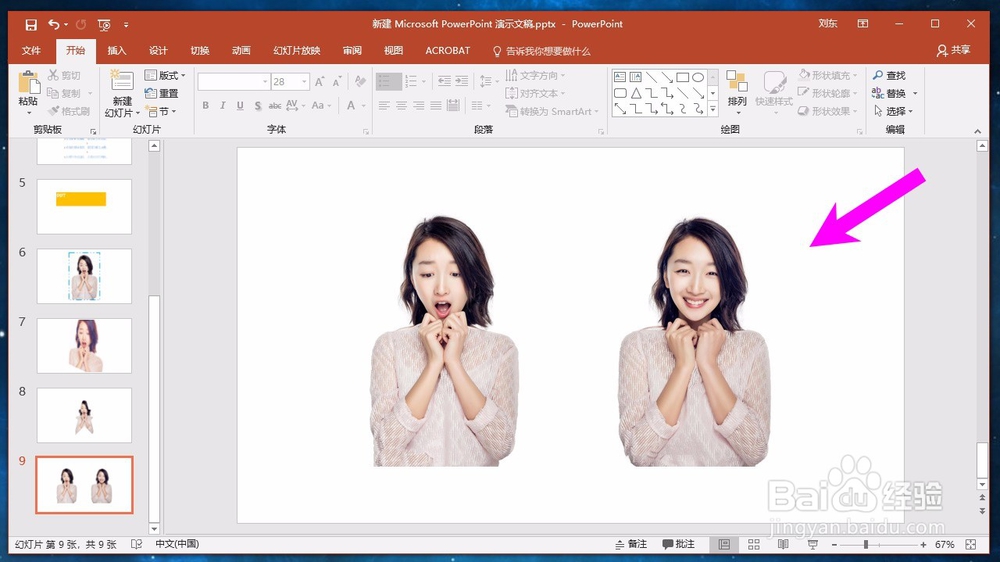Switch to Insert (插入) tab

click(117, 50)
